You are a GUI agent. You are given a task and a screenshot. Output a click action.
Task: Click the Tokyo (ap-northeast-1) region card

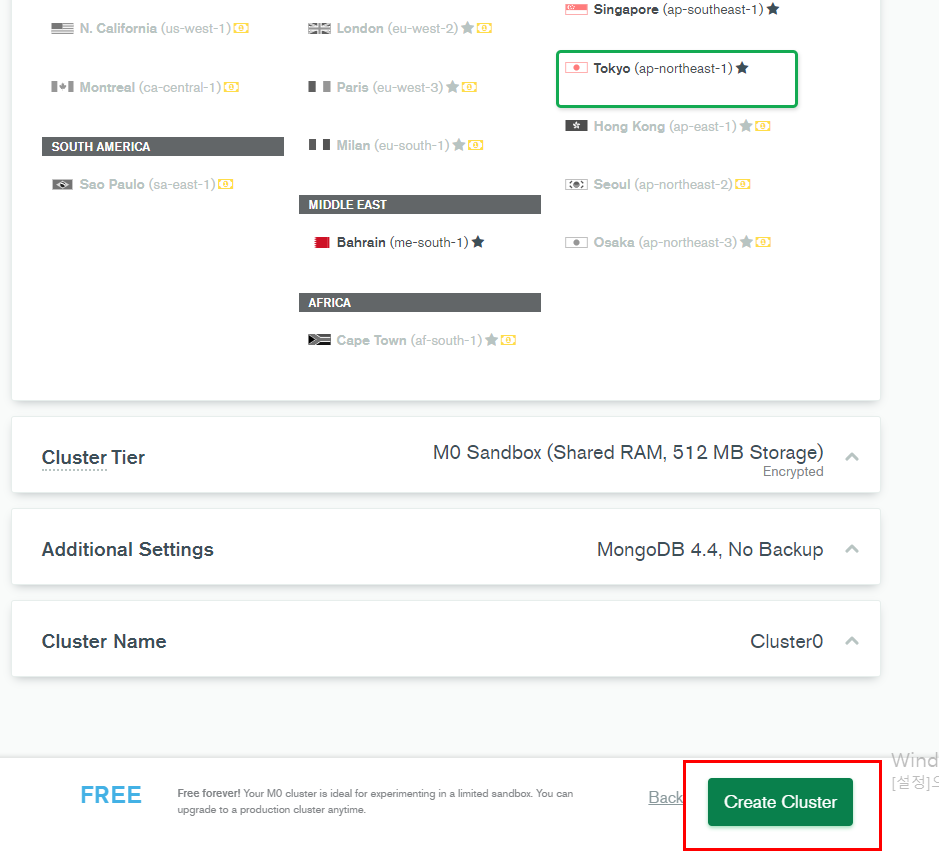pos(677,79)
